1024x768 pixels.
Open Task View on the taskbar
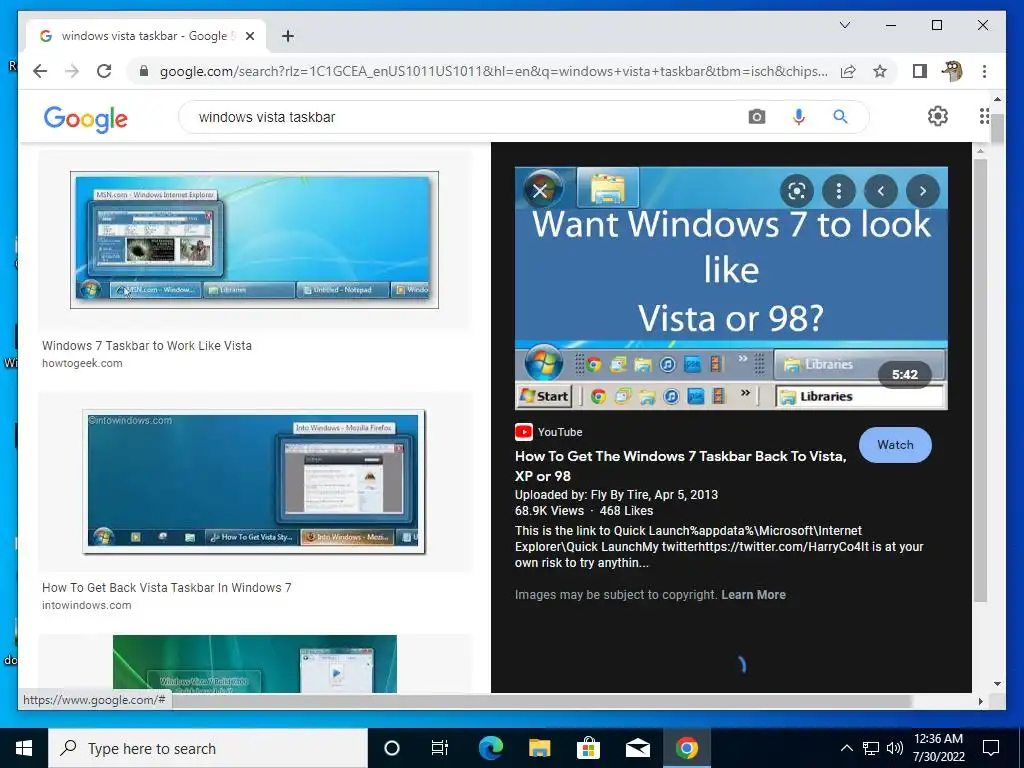(440, 748)
